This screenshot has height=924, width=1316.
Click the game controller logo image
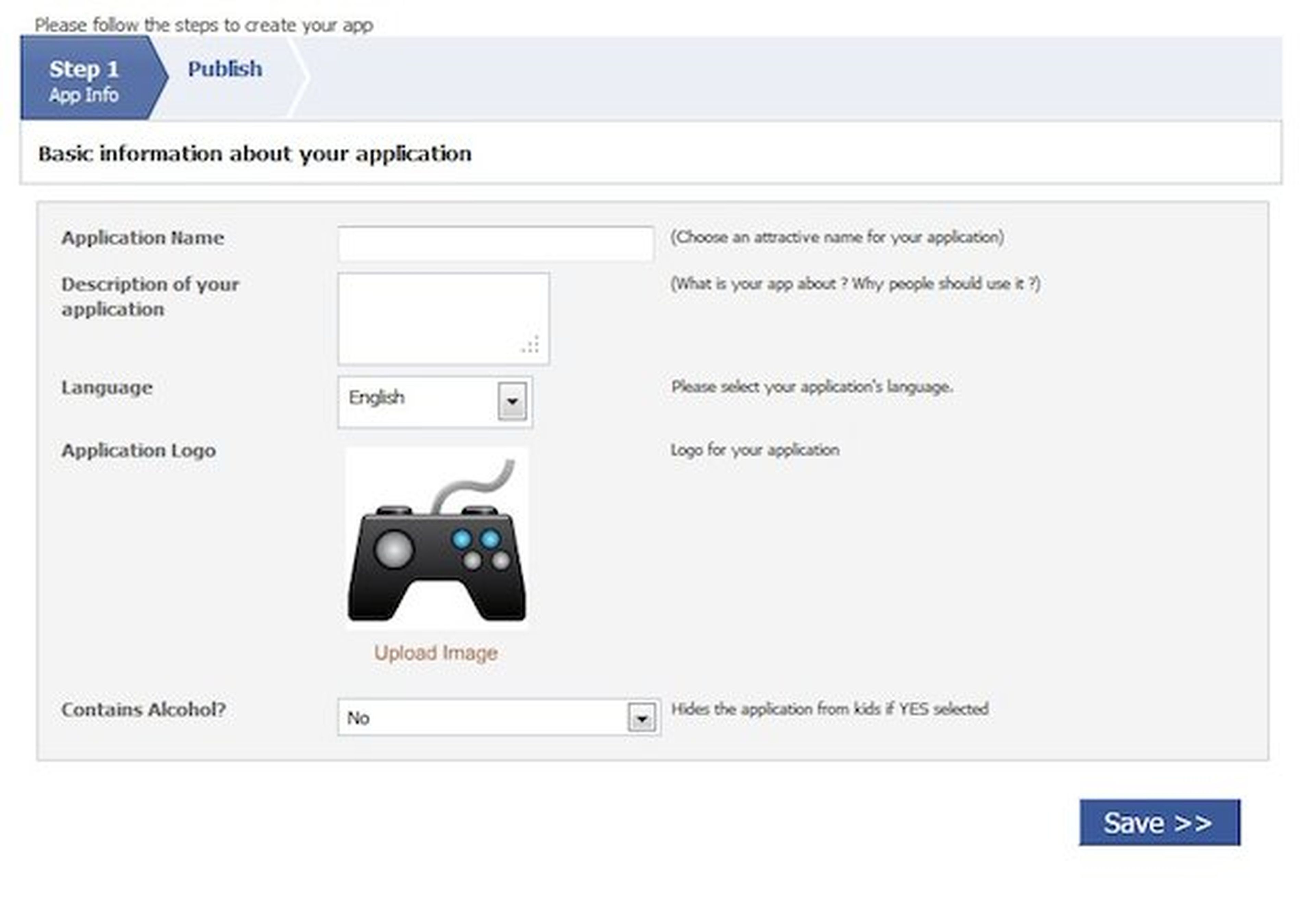pos(436,539)
